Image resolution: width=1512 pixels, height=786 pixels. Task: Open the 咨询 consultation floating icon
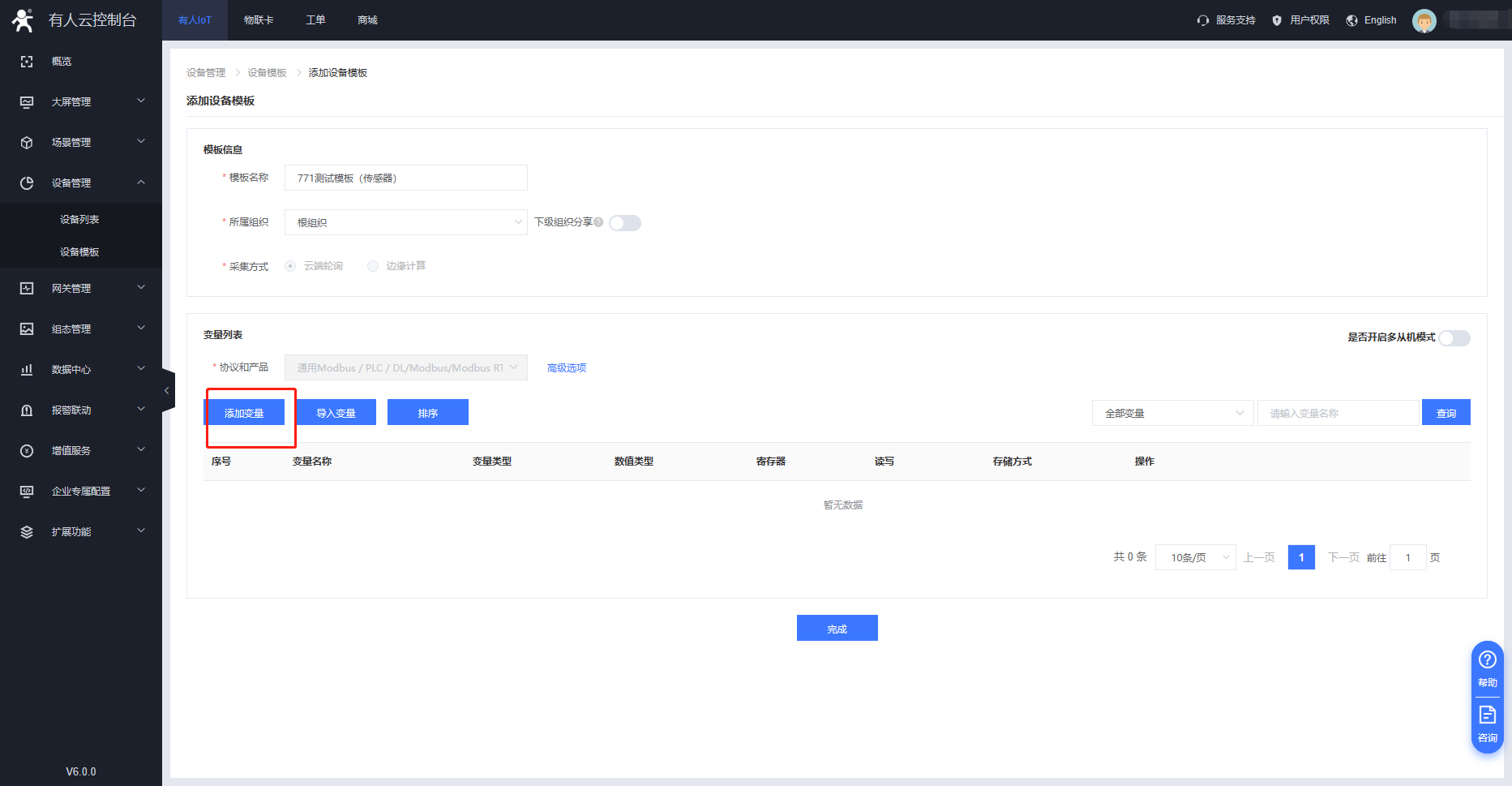(1487, 723)
